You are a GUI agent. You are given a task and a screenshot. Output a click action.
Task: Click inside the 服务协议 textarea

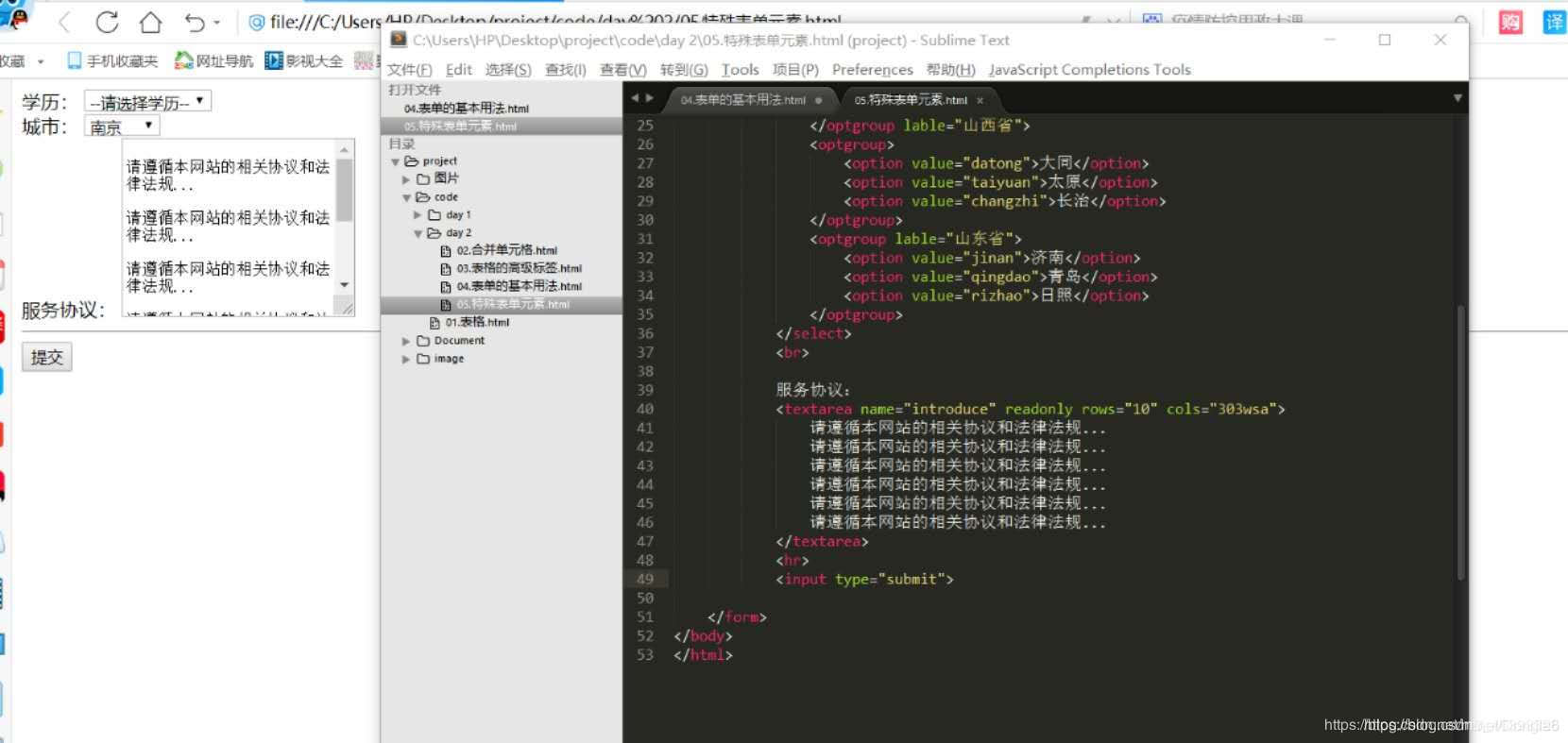click(229, 227)
